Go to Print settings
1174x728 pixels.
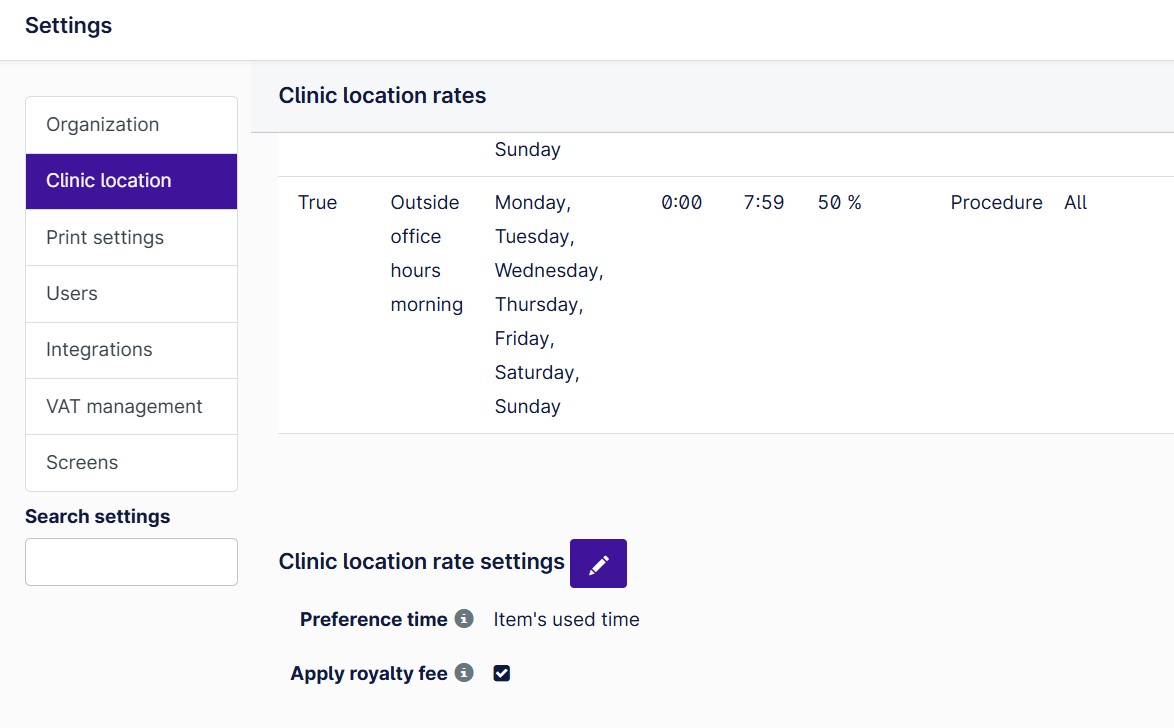click(131, 238)
